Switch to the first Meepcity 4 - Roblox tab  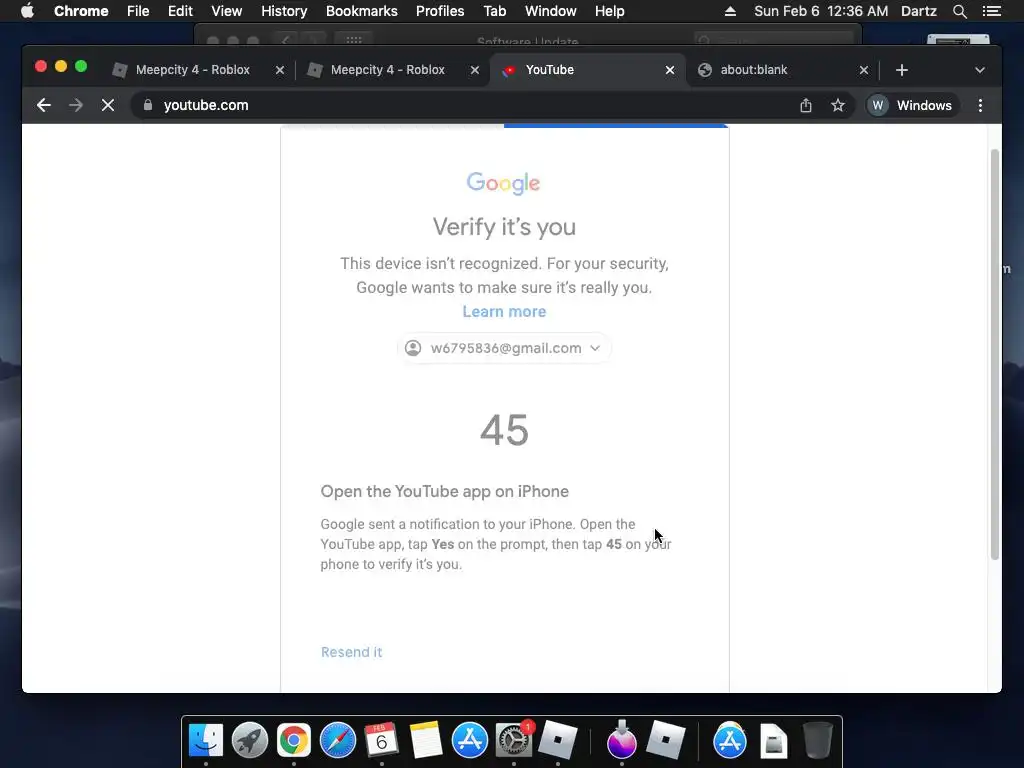click(x=193, y=70)
